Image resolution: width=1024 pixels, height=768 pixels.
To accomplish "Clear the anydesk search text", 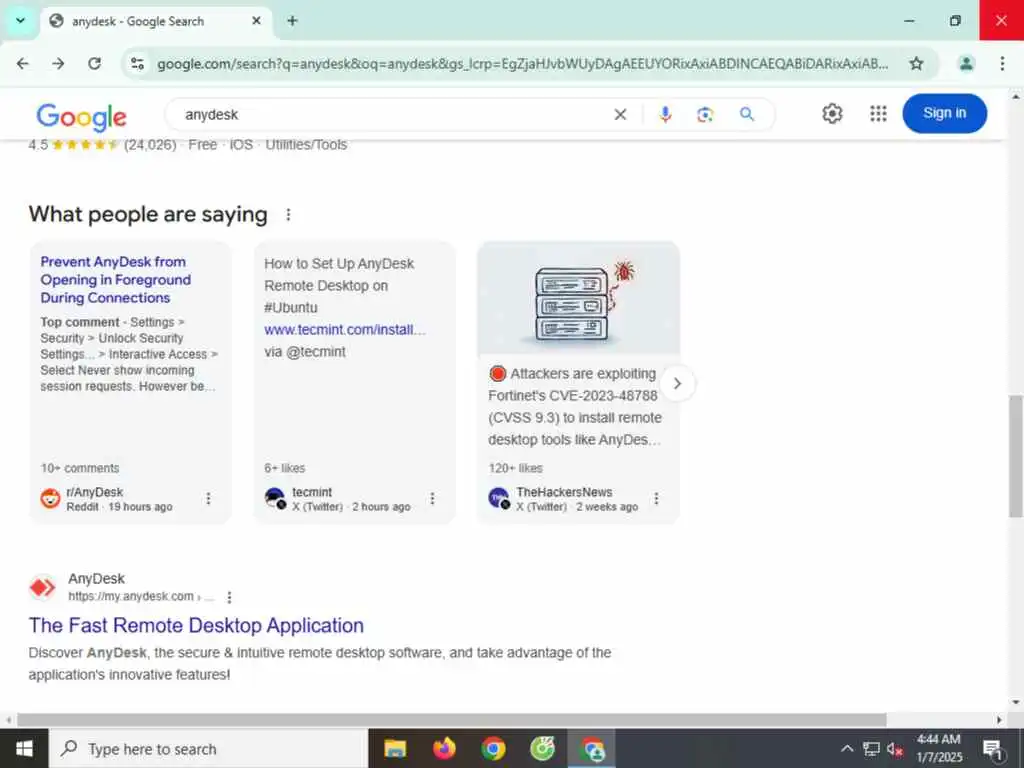I will (x=620, y=114).
